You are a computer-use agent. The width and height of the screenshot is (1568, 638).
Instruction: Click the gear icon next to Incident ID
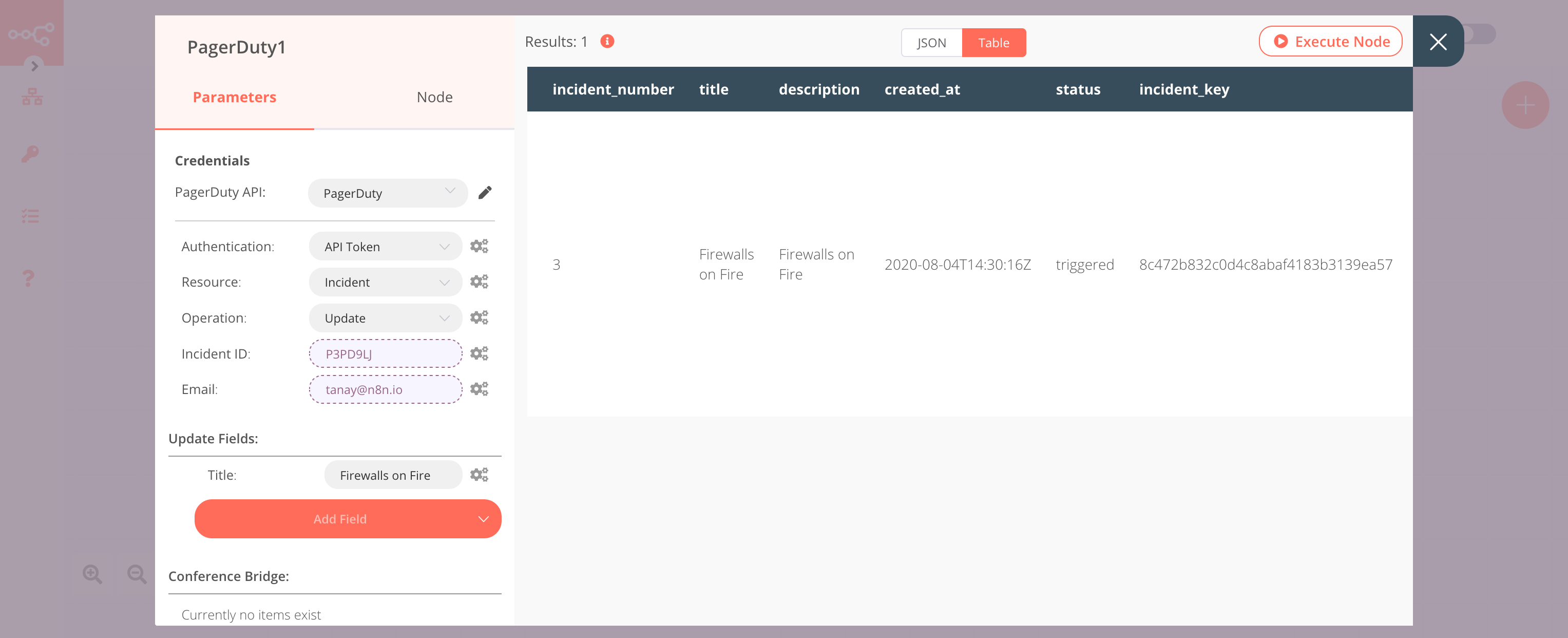[x=479, y=353]
